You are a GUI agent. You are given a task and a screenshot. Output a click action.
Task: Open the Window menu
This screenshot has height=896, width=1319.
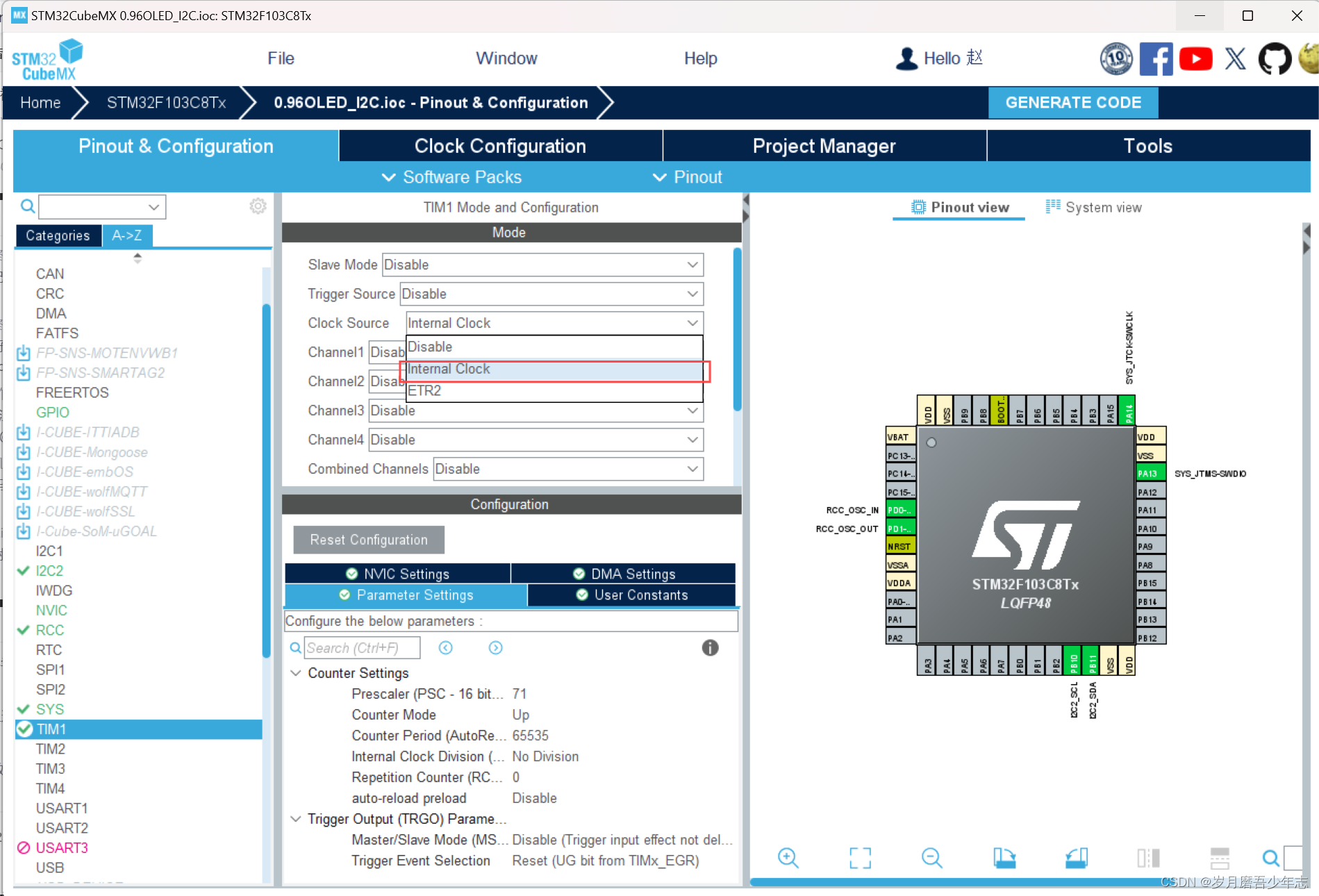click(x=506, y=58)
